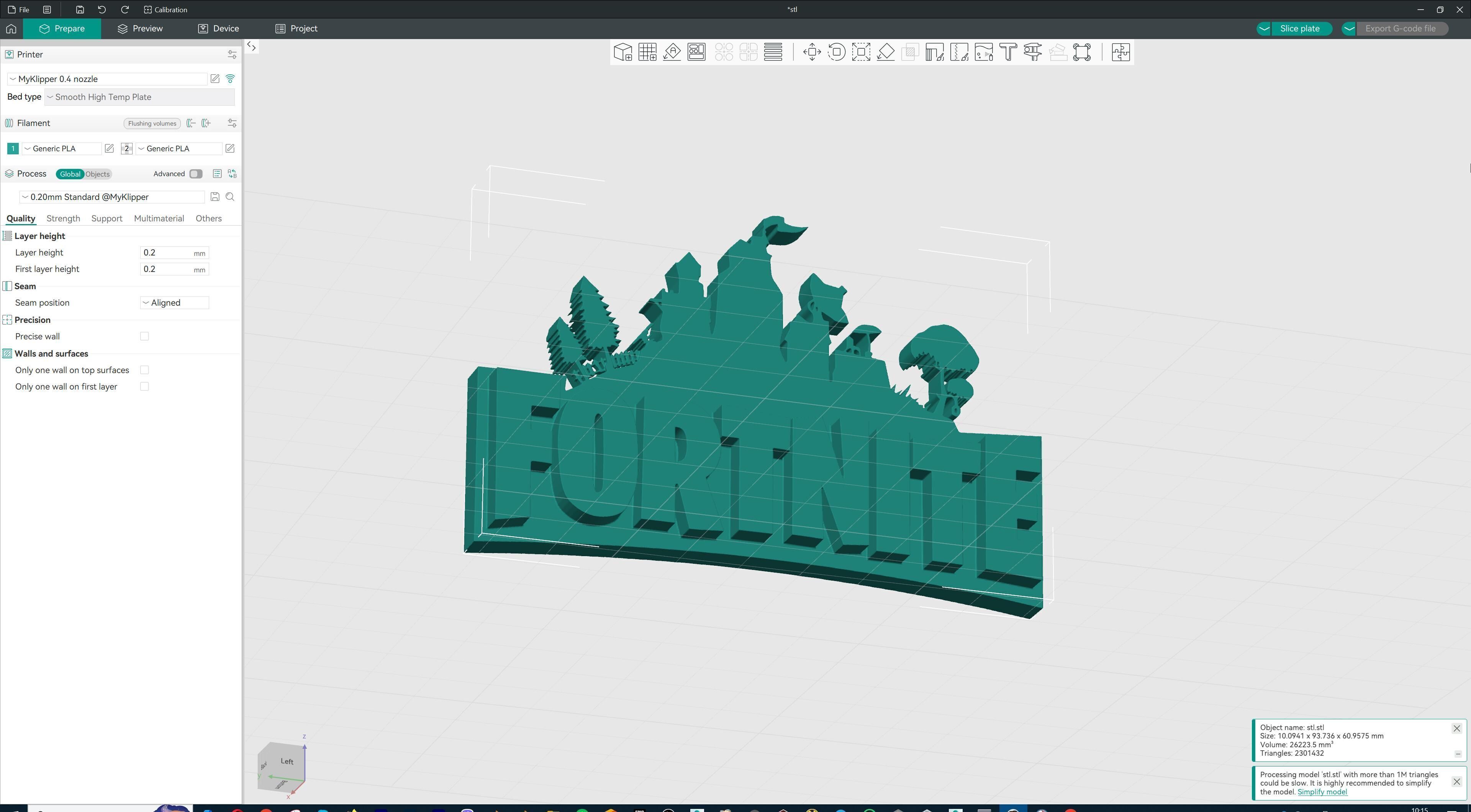
Task: Open the Support settings tab
Action: coord(107,218)
